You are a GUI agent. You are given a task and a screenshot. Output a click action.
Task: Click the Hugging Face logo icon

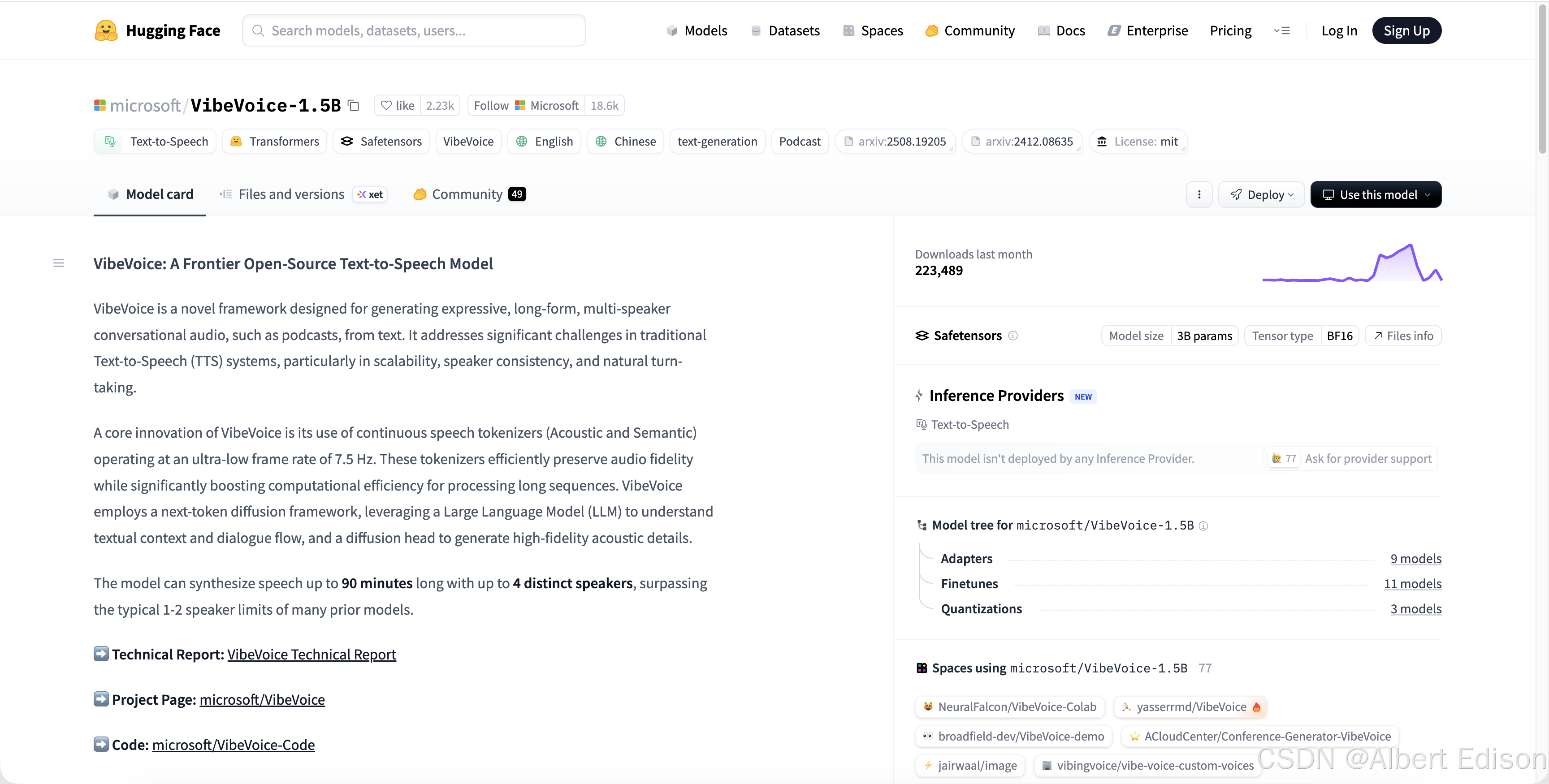click(x=106, y=30)
